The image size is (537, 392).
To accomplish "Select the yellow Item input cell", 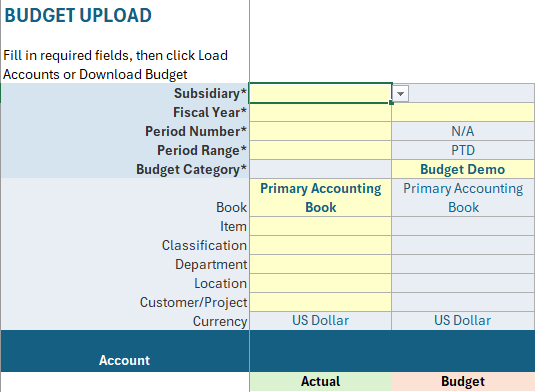I will point(321,226).
